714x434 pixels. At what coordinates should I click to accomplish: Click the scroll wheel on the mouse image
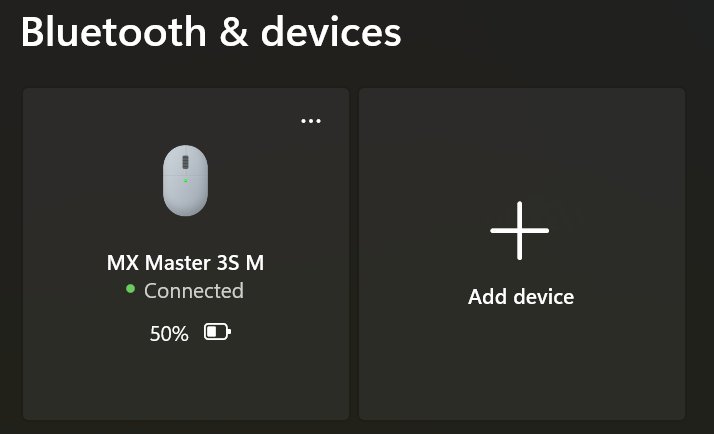(x=185, y=162)
